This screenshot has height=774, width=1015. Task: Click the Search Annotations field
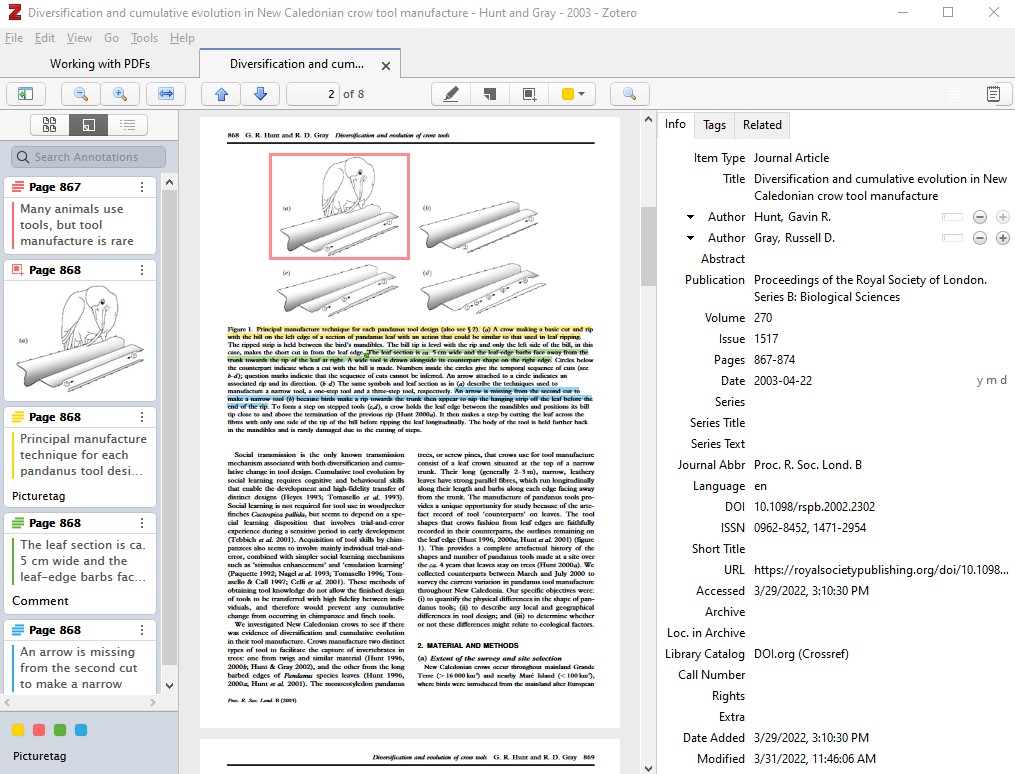(x=89, y=157)
